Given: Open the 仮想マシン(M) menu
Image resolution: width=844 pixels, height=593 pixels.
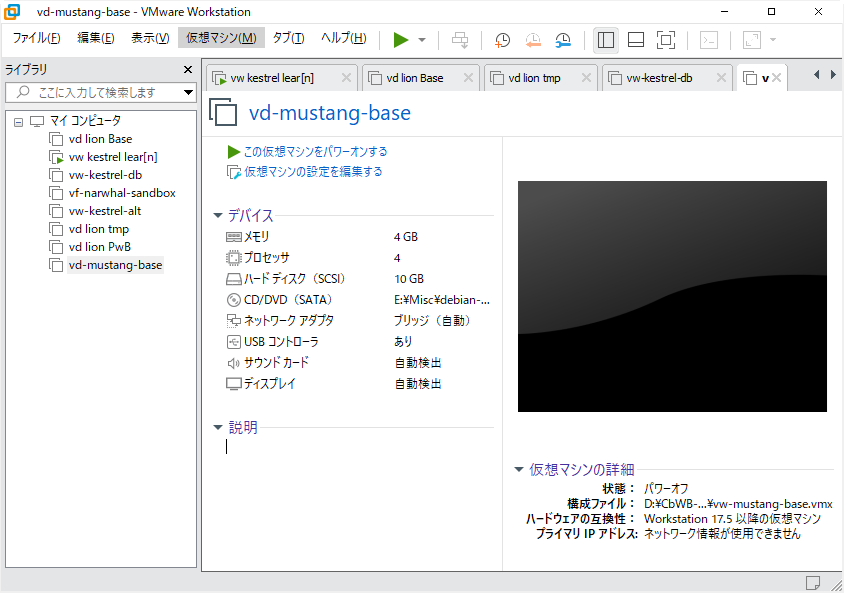Looking at the screenshot, I should 221,38.
